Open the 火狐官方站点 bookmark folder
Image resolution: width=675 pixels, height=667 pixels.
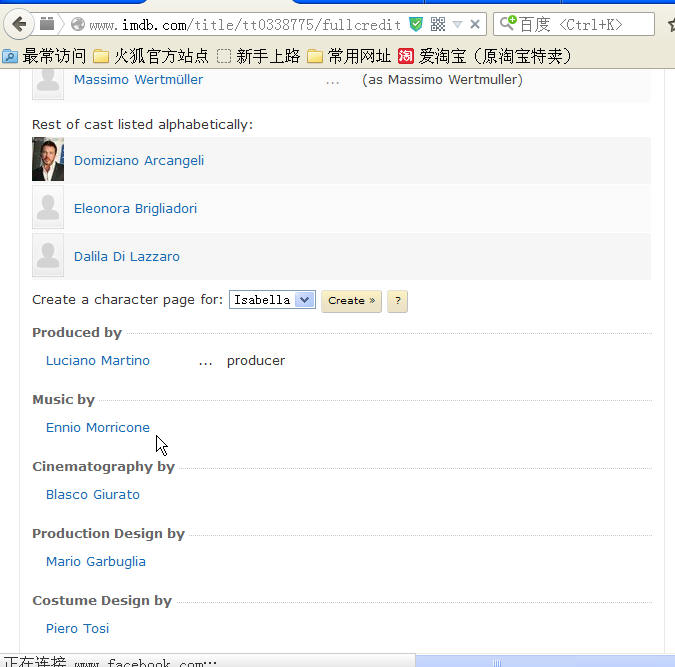[151, 56]
